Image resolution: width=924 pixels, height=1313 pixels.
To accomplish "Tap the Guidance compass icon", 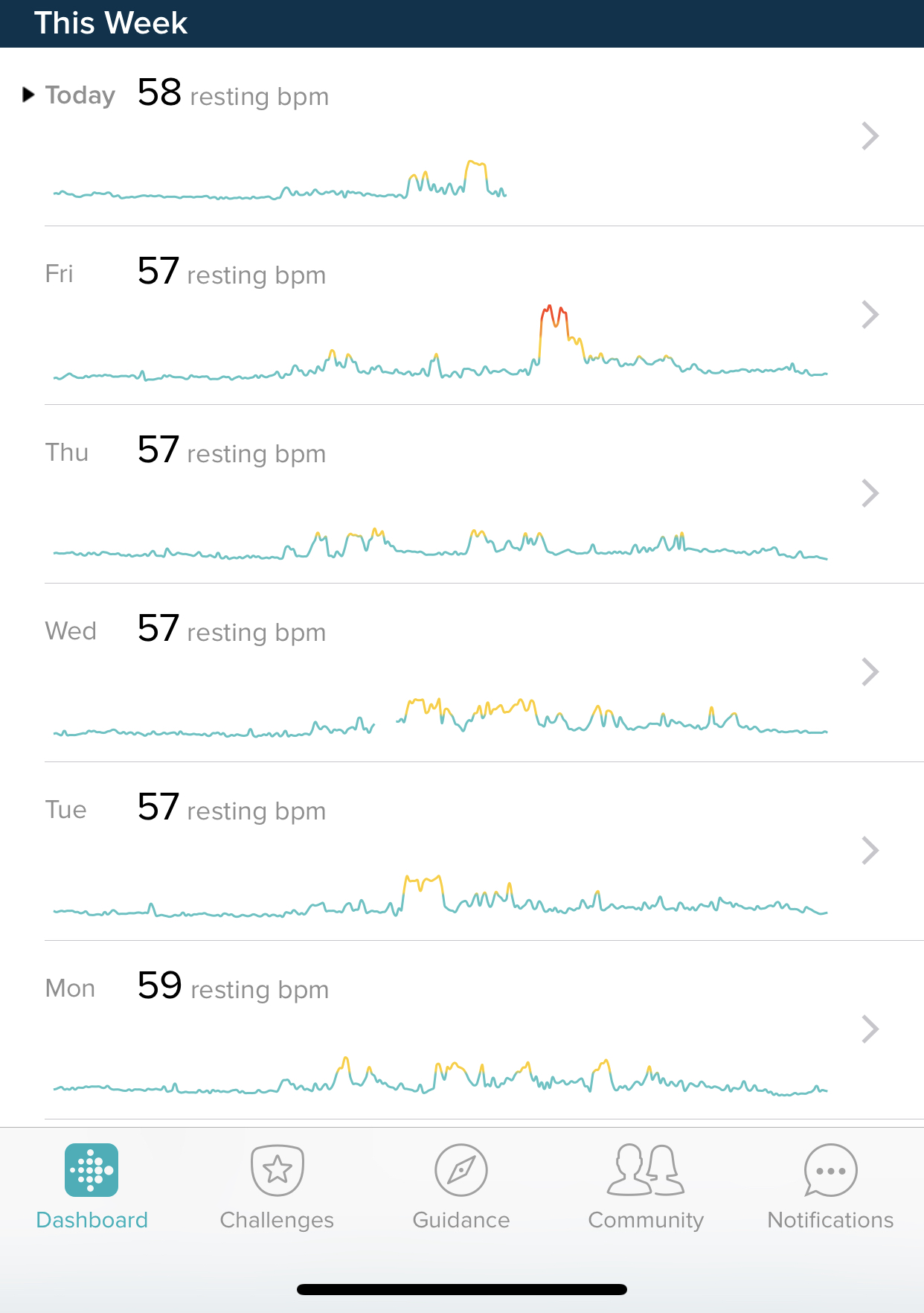I will [x=461, y=1170].
